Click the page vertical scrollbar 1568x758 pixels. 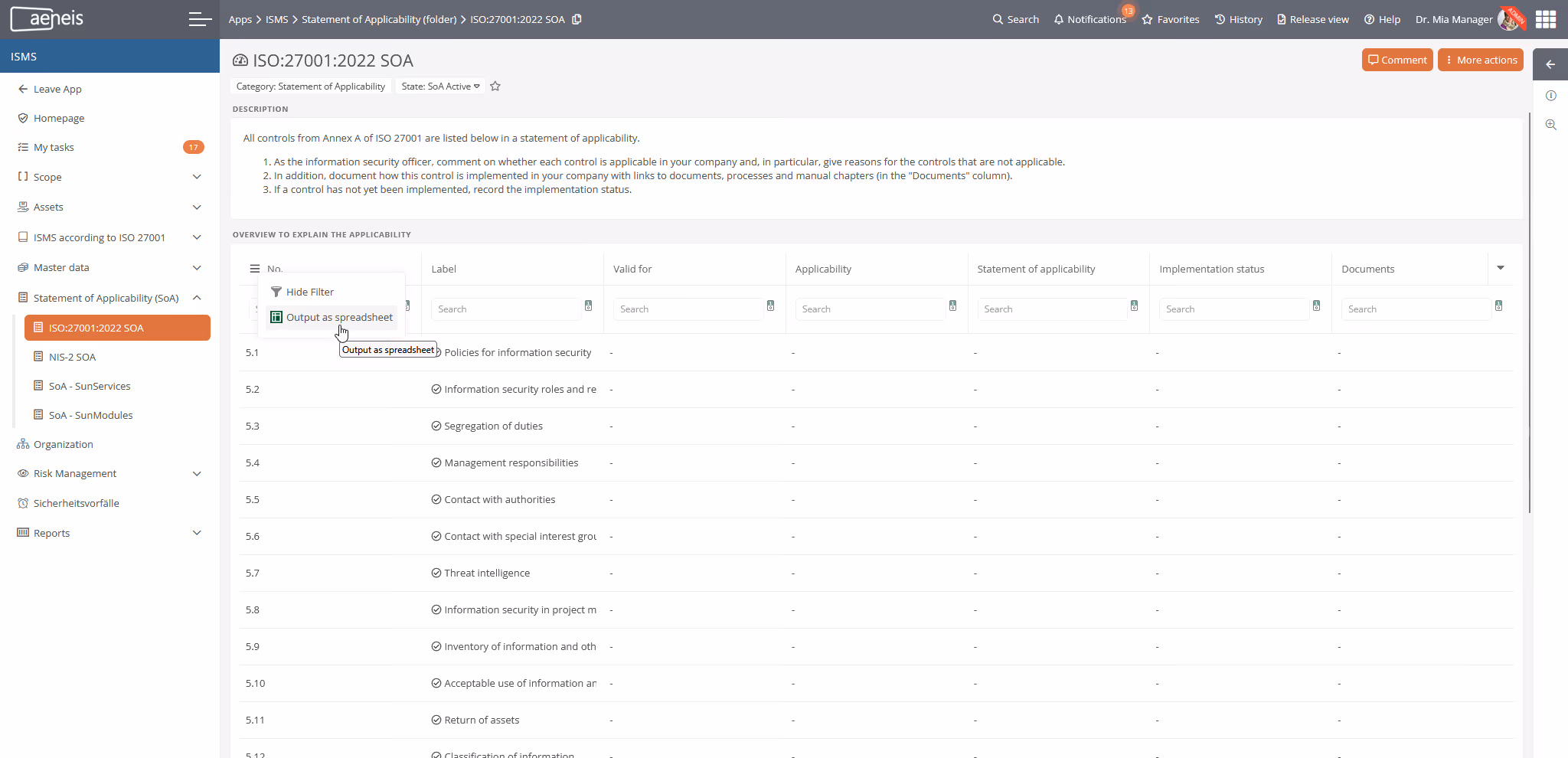point(1529,312)
